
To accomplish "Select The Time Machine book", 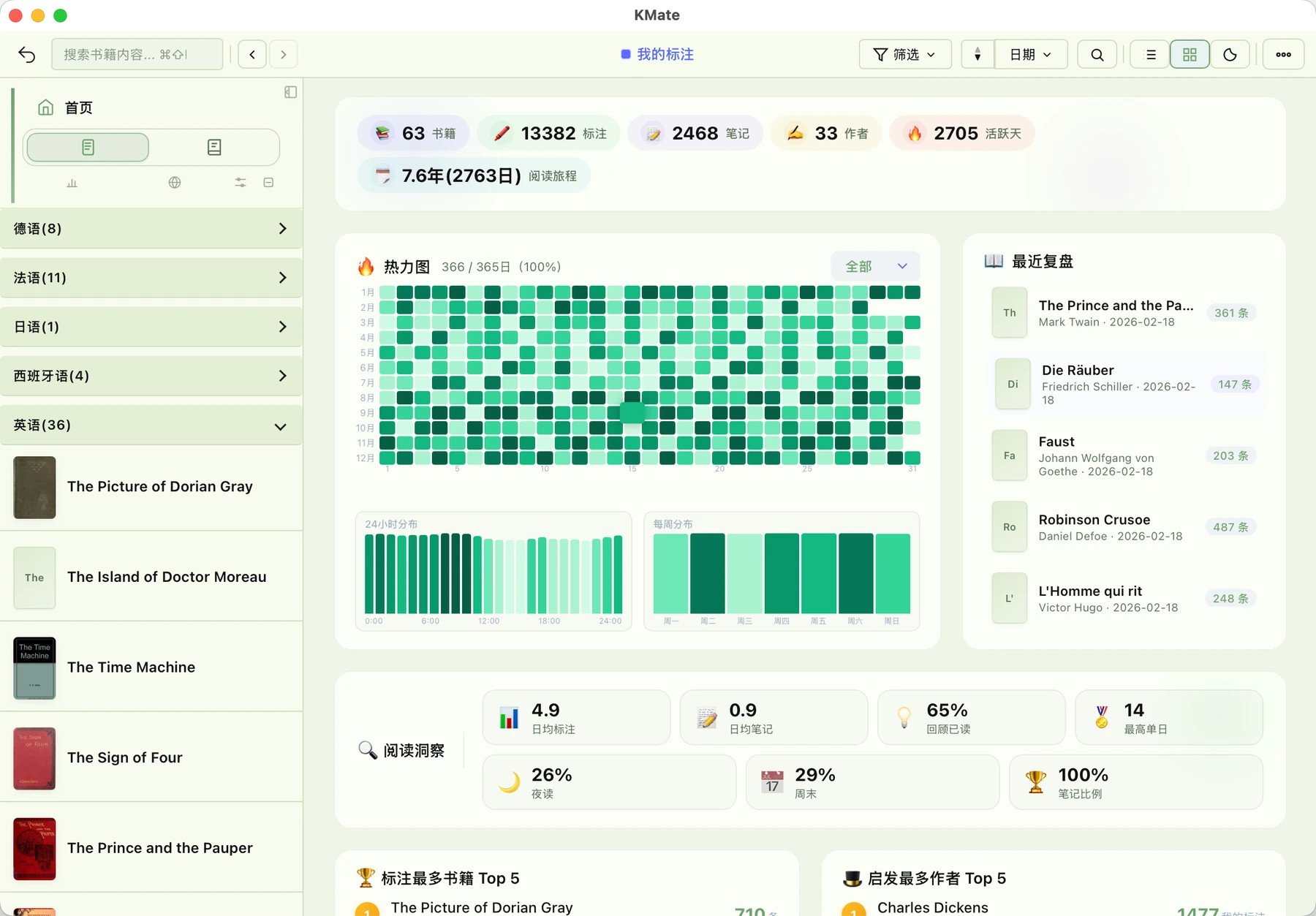I will pos(151,667).
